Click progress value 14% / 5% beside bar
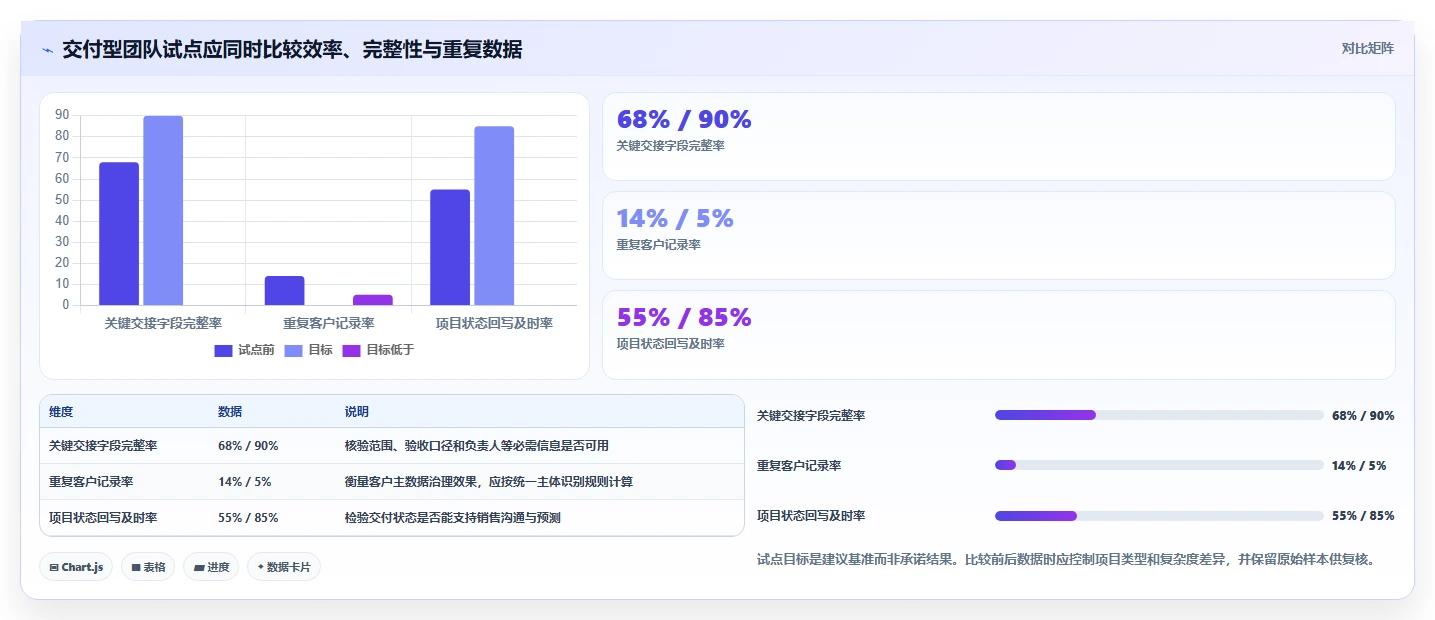Screen dimensions: 1435x620 click(1359, 465)
